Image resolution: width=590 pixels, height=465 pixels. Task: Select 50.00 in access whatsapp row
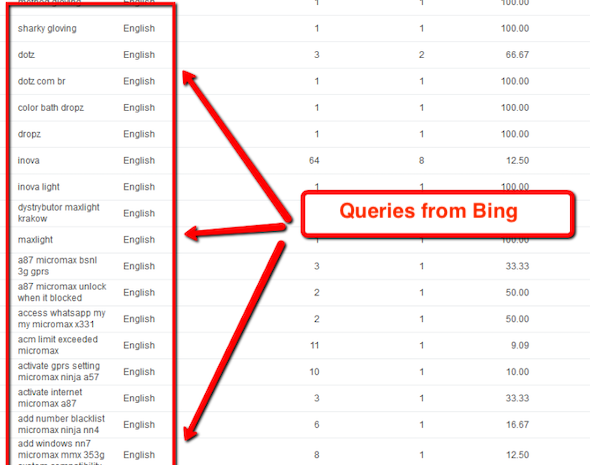point(517,319)
